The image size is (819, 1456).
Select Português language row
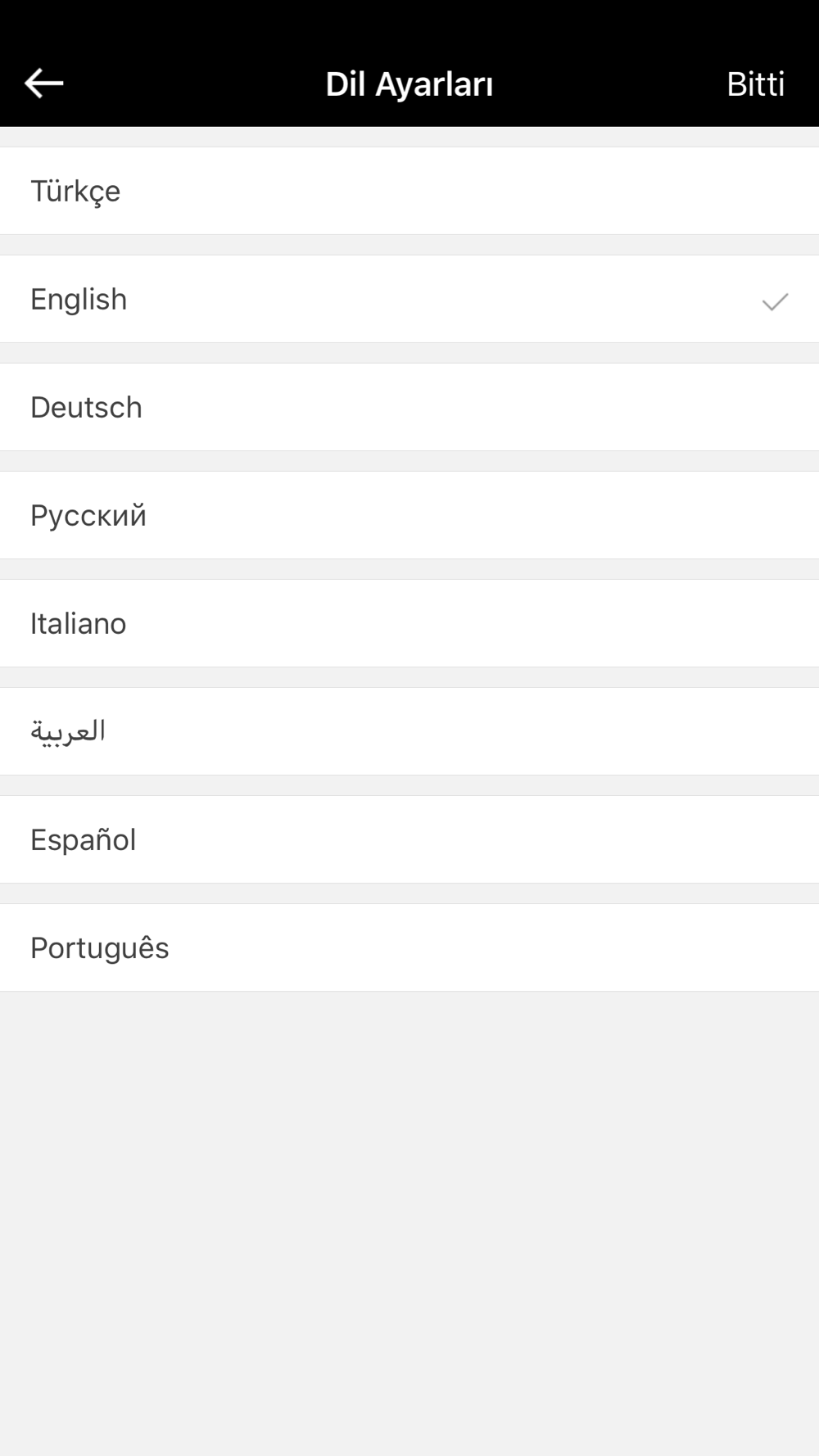click(409, 947)
